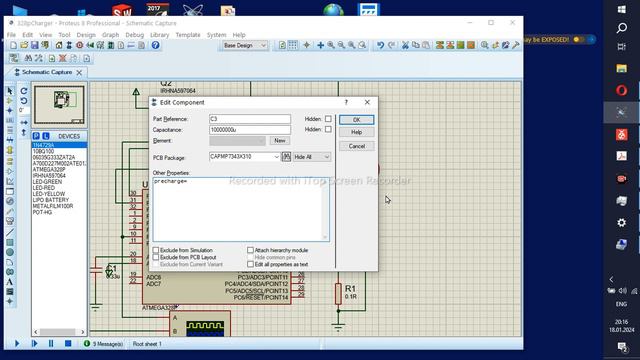The width and height of the screenshot is (640, 360).
Task: Enable Attach hierarchy module checkbox
Action: tap(250, 250)
